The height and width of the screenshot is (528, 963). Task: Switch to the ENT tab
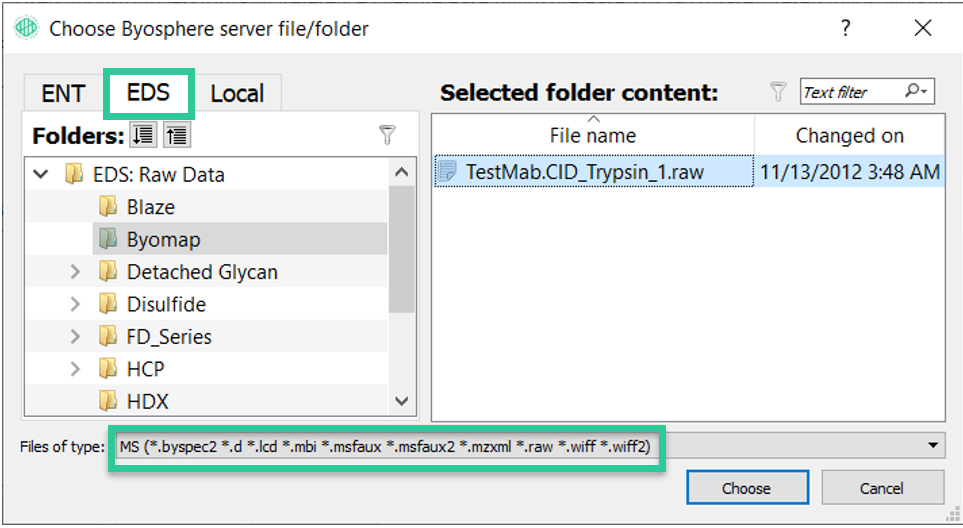(x=63, y=93)
